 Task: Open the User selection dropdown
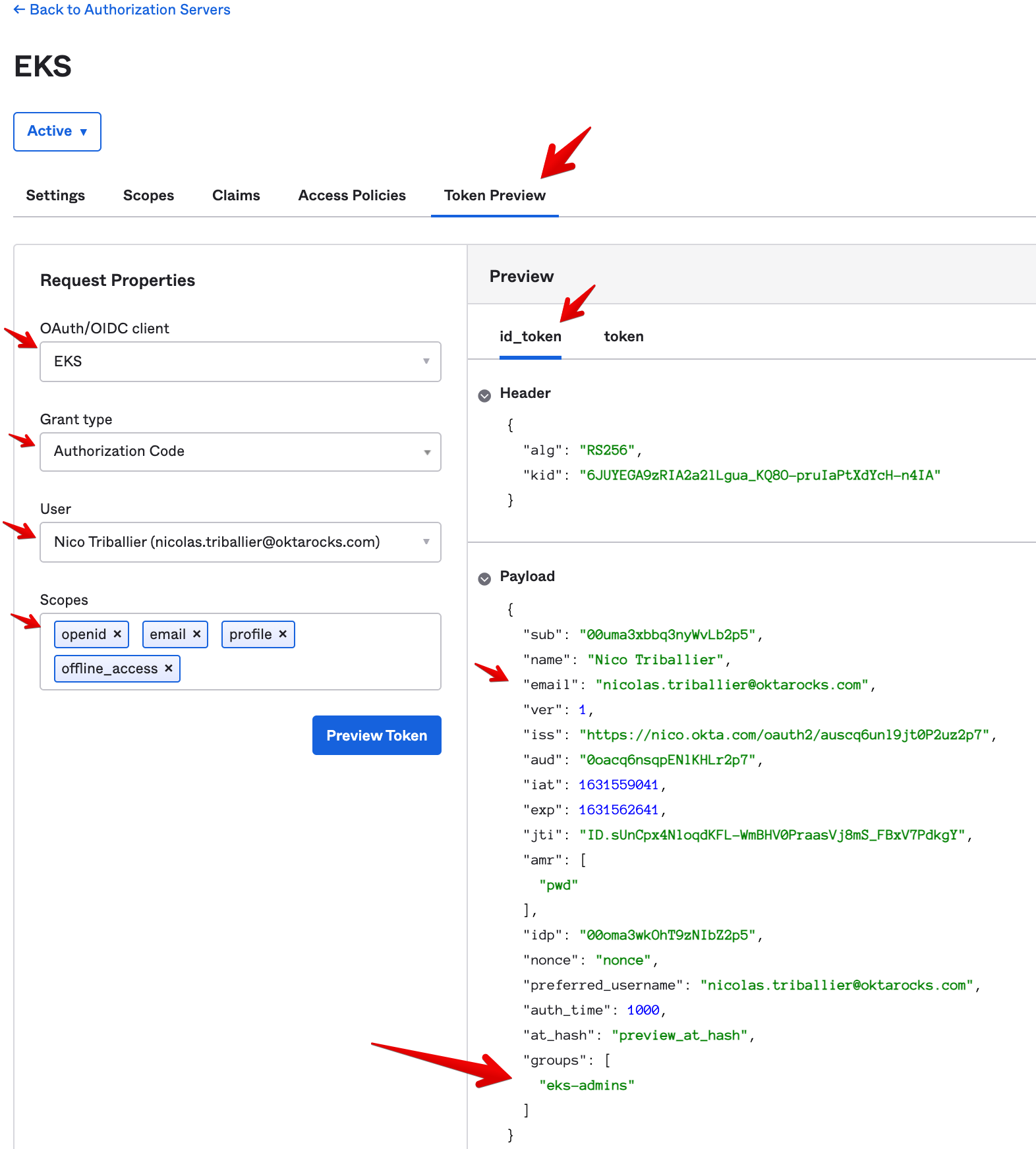click(x=241, y=542)
